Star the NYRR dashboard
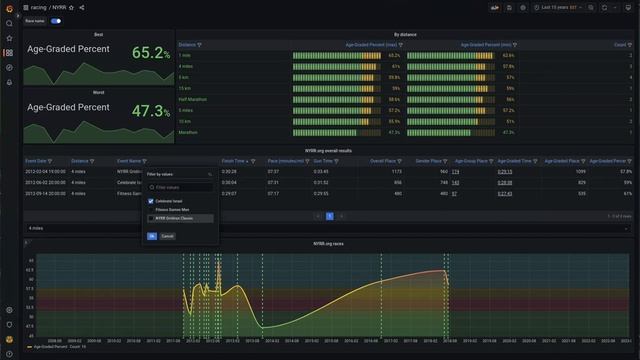The image size is (640, 360). click(x=71, y=7)
